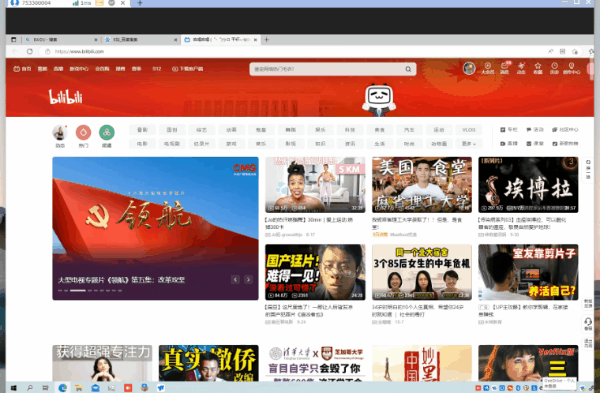Expand the 更多 more categories dropdown

pyautogui.click(x=468, y=144)
